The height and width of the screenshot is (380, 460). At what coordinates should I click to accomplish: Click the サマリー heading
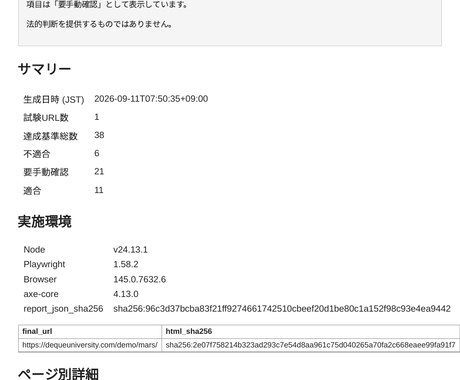pyautogui.click(x=44, y=69)
